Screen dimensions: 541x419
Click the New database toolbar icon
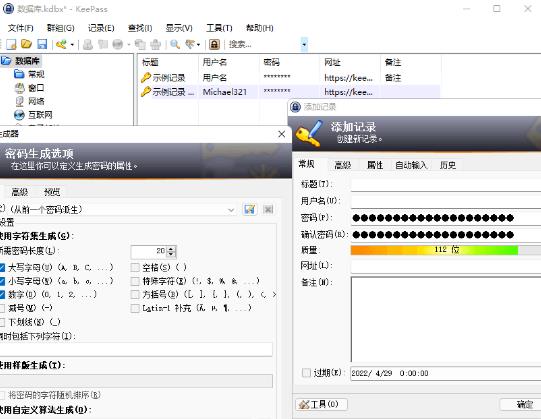(11, 44)
